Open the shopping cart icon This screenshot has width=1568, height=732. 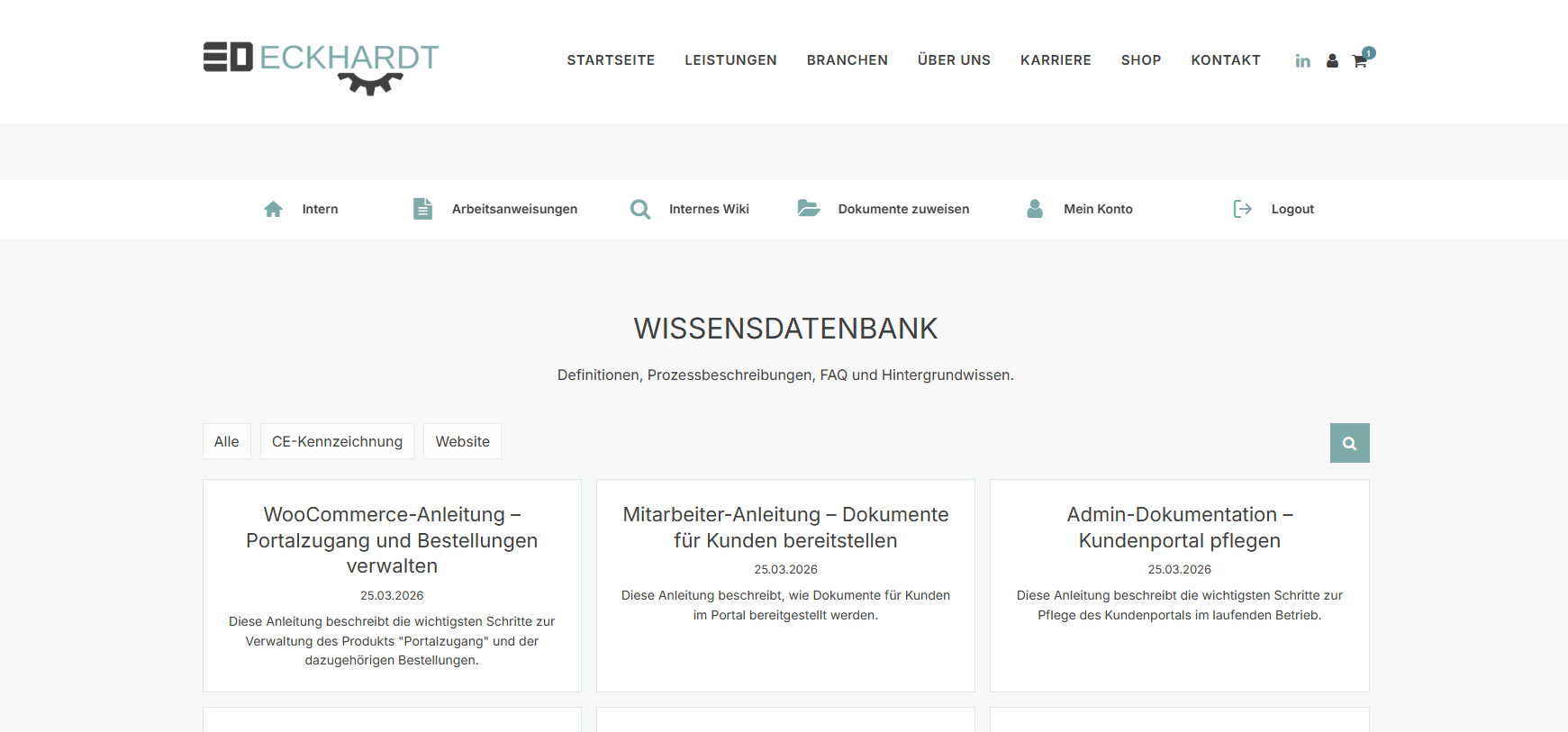tap(1360, 61)
